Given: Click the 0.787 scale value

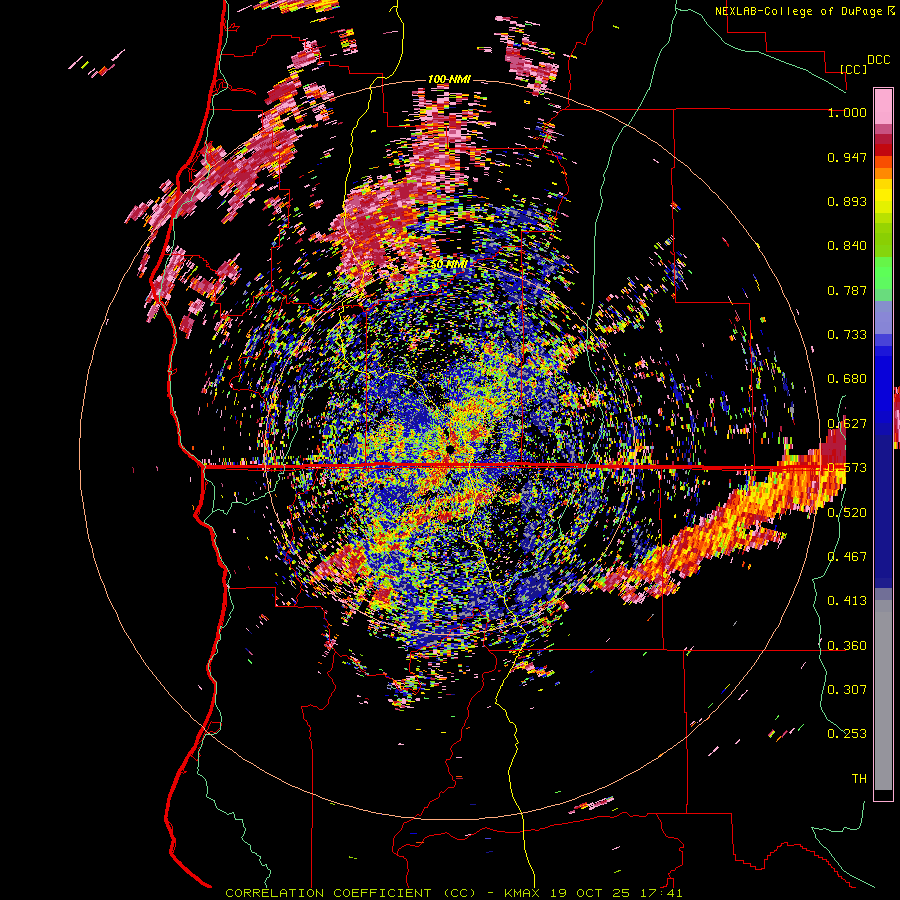Looking at the screenshot, I should click(x=847, y=290).
